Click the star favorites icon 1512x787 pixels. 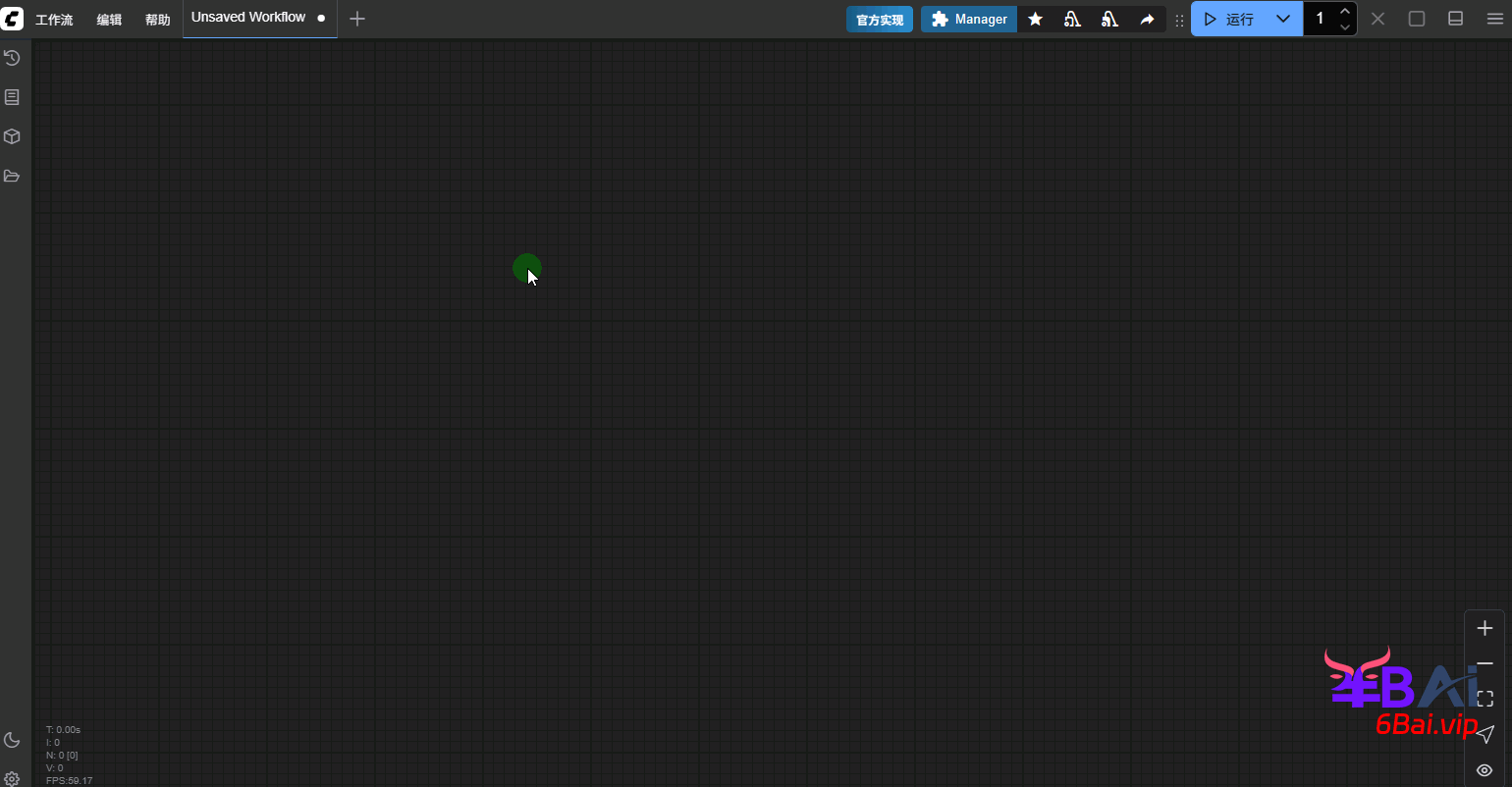point(1035,20)
